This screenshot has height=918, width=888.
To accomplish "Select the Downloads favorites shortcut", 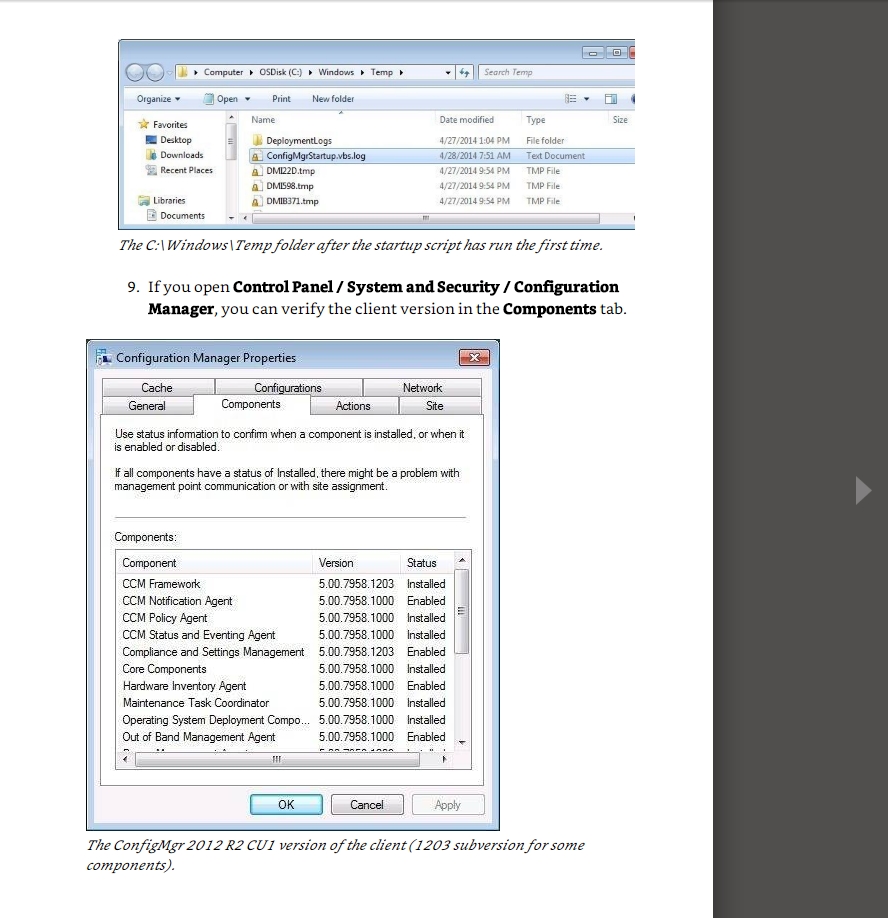I will [181, 155].
